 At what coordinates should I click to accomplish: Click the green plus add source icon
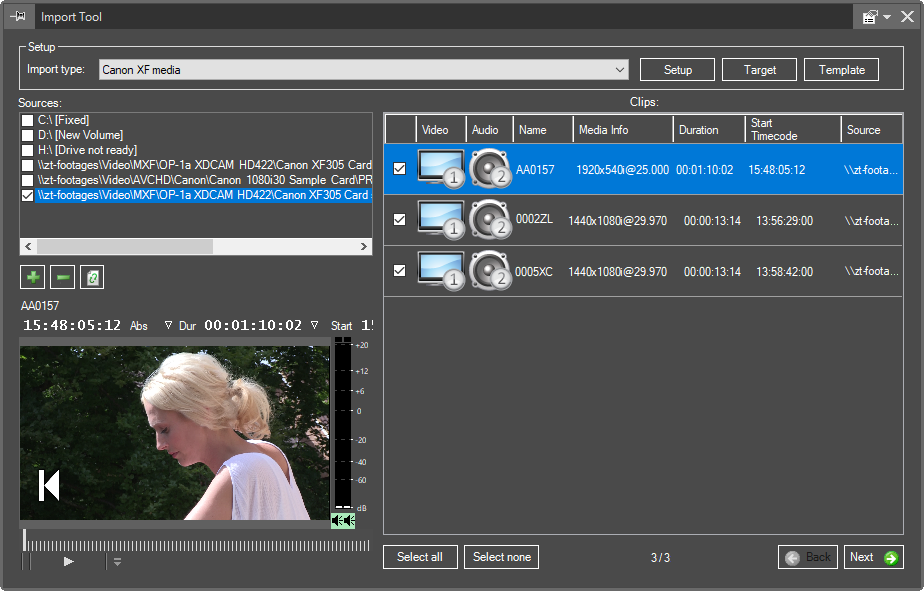[32, 277]
